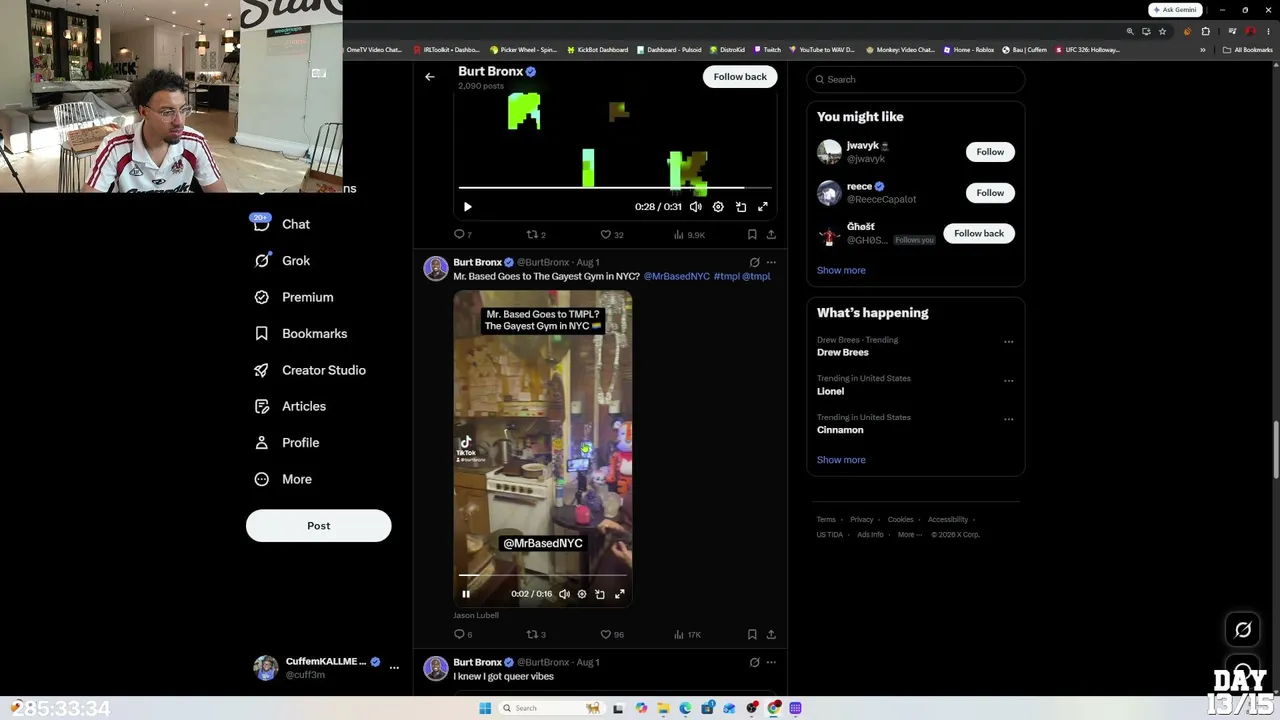This screenshot has width=1280, height=720.
Task: Open account options next to CuffemKALLME
Action: tap(394, 667)
